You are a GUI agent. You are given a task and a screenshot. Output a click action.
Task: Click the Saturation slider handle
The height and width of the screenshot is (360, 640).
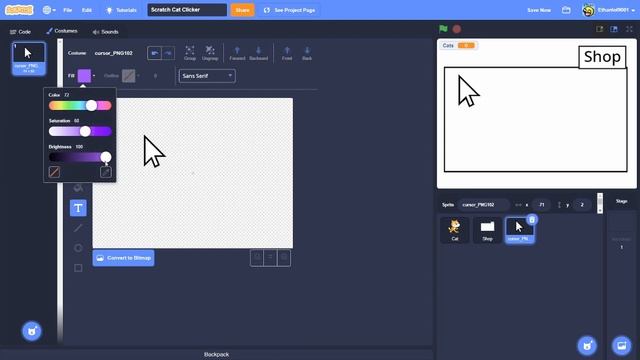[85, 131]
